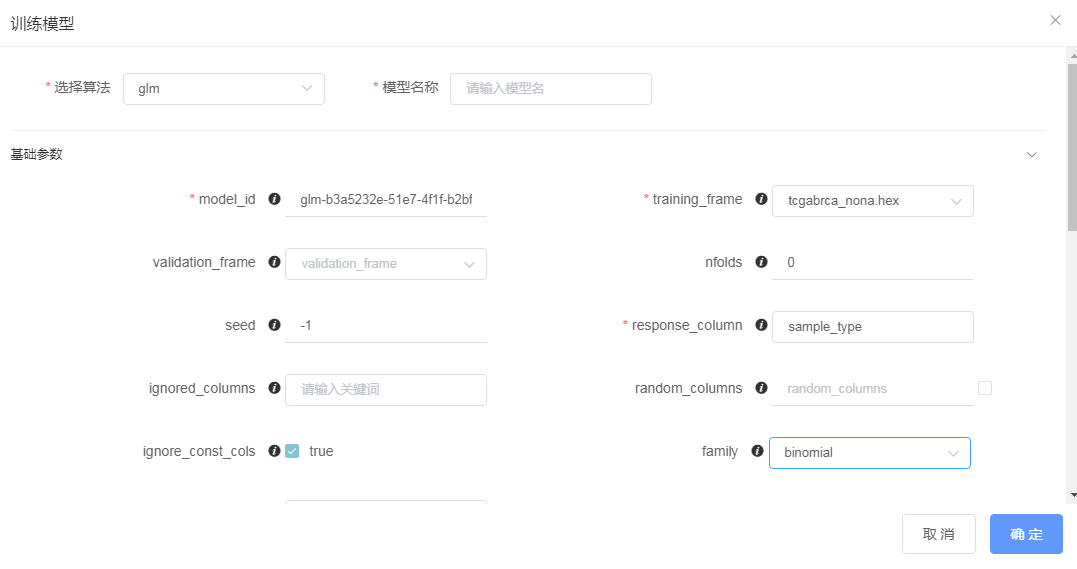
Task: Click info icon next to model_id
Action: [274, 199]
